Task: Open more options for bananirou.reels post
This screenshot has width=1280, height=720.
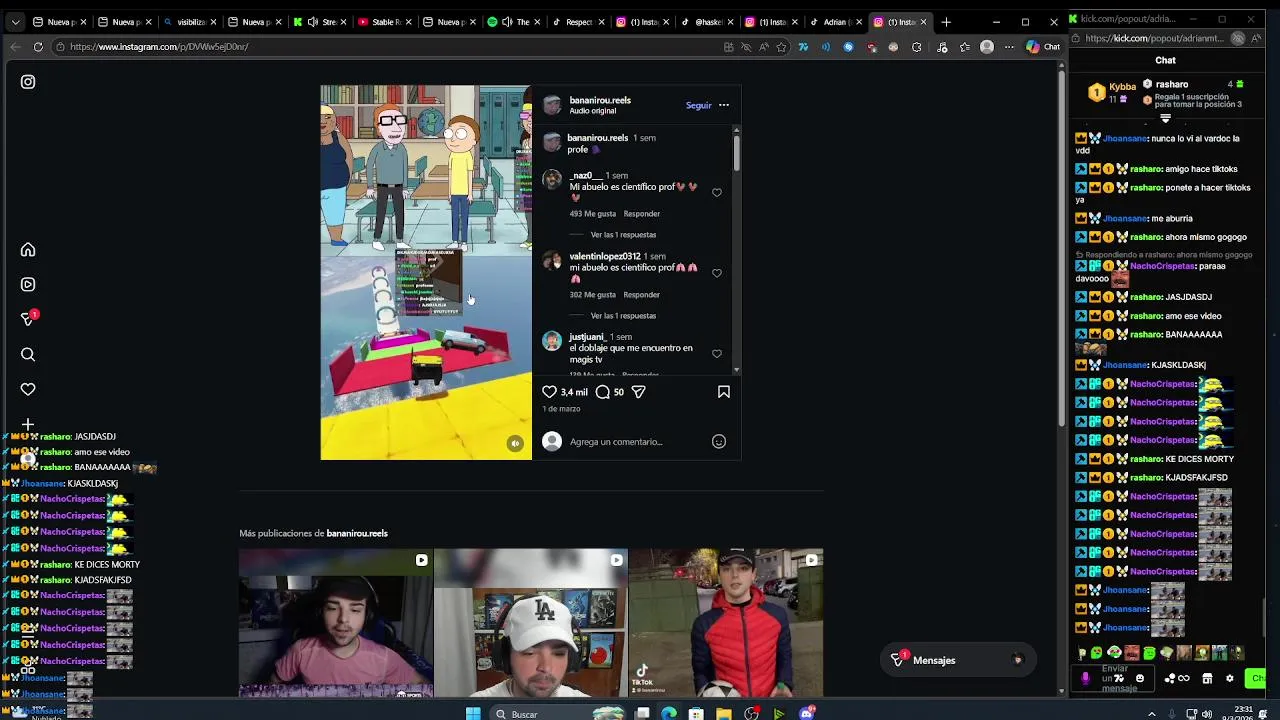Action: [x=724, y=105]
